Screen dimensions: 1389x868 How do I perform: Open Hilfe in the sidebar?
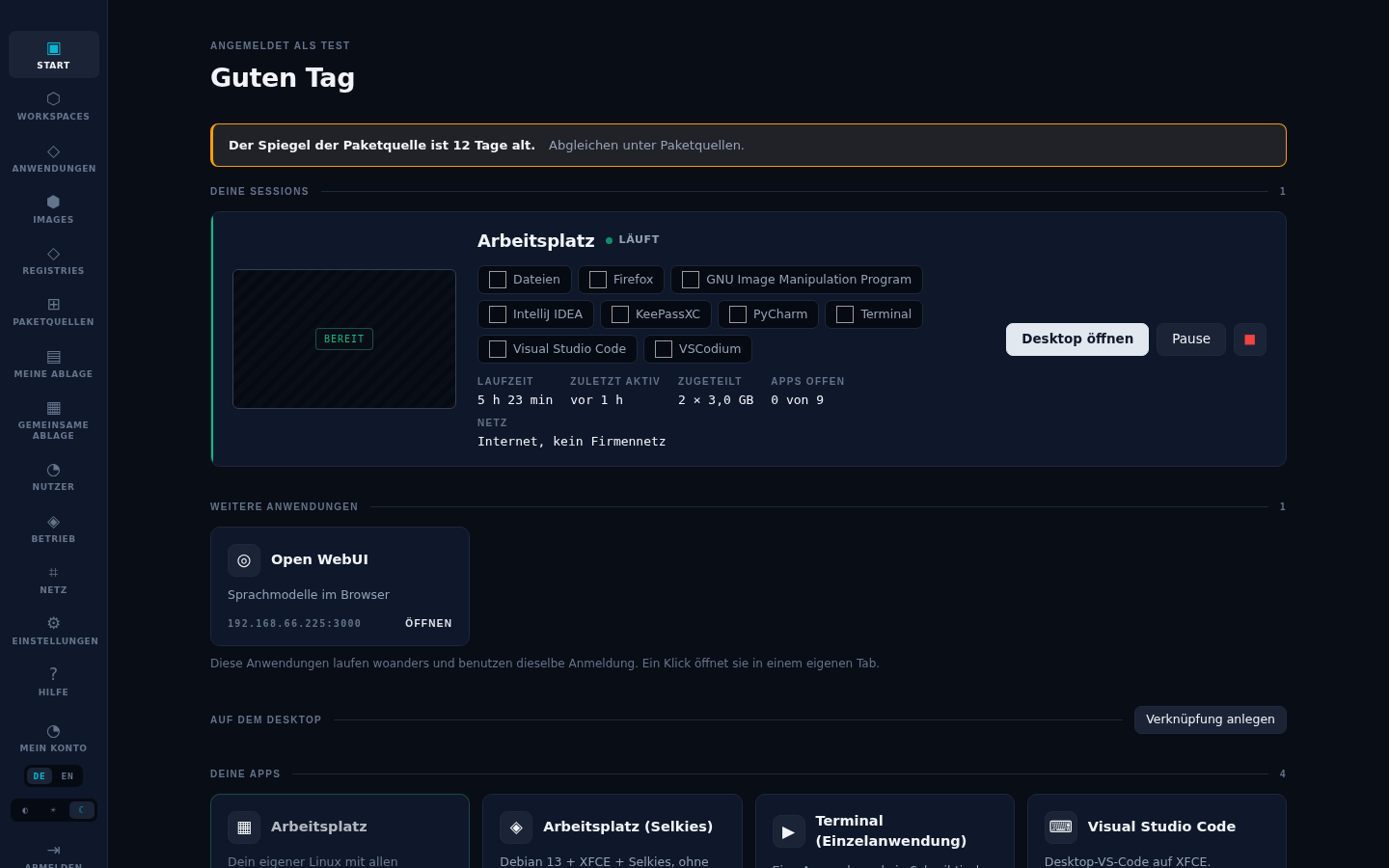pyautogui.click(x=53, y=682)
